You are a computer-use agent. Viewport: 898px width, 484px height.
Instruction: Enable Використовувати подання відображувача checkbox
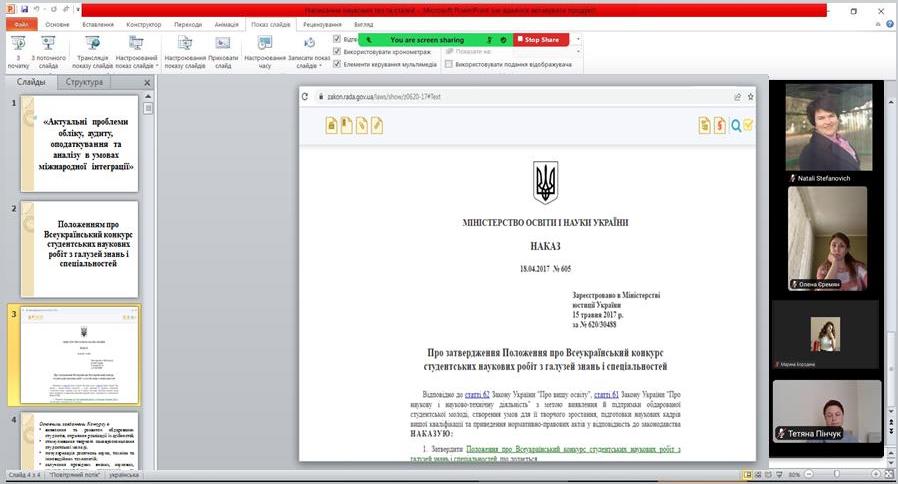pos(449,64)
